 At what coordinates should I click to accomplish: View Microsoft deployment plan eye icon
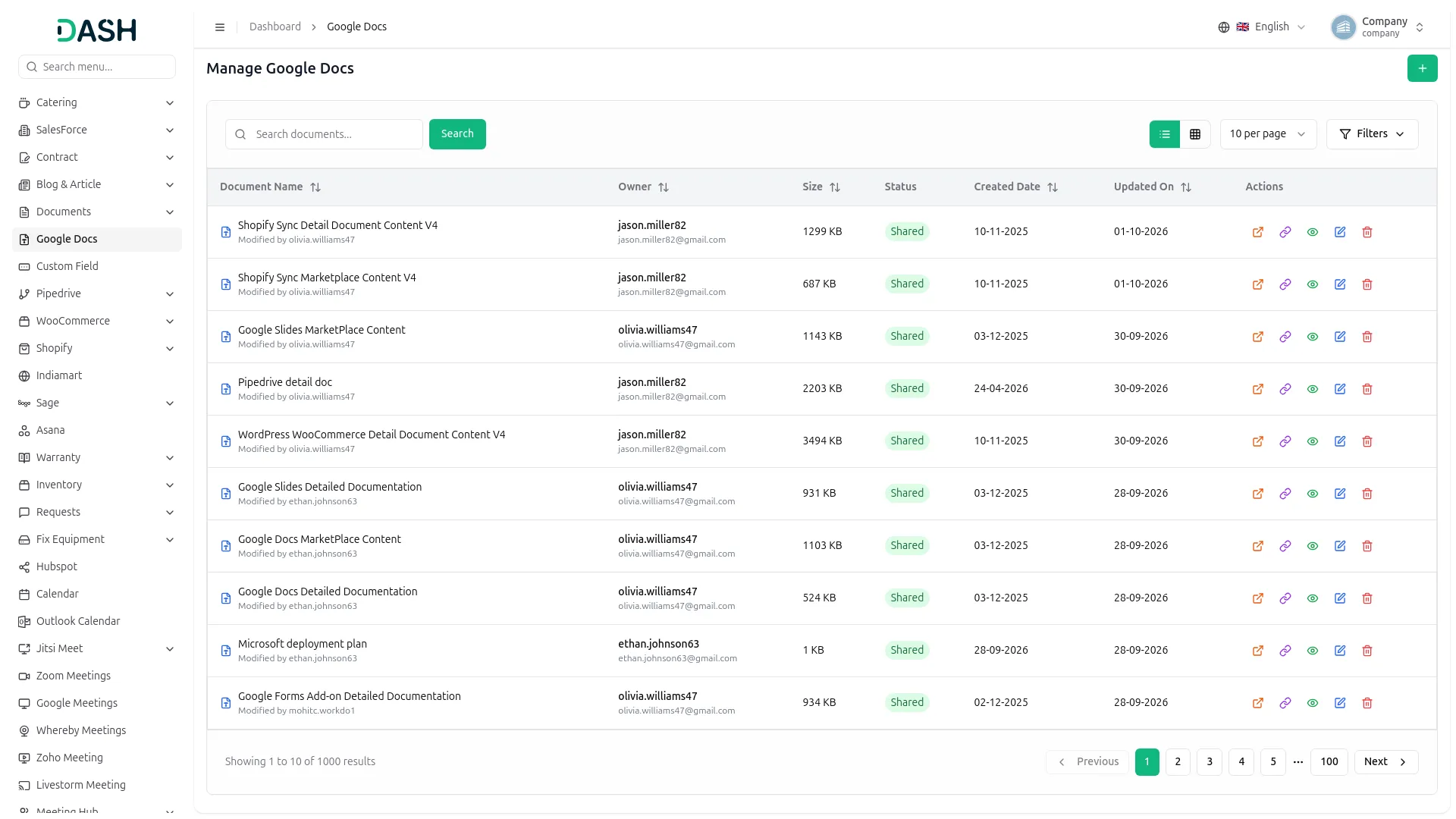[x=1313, y=651]
